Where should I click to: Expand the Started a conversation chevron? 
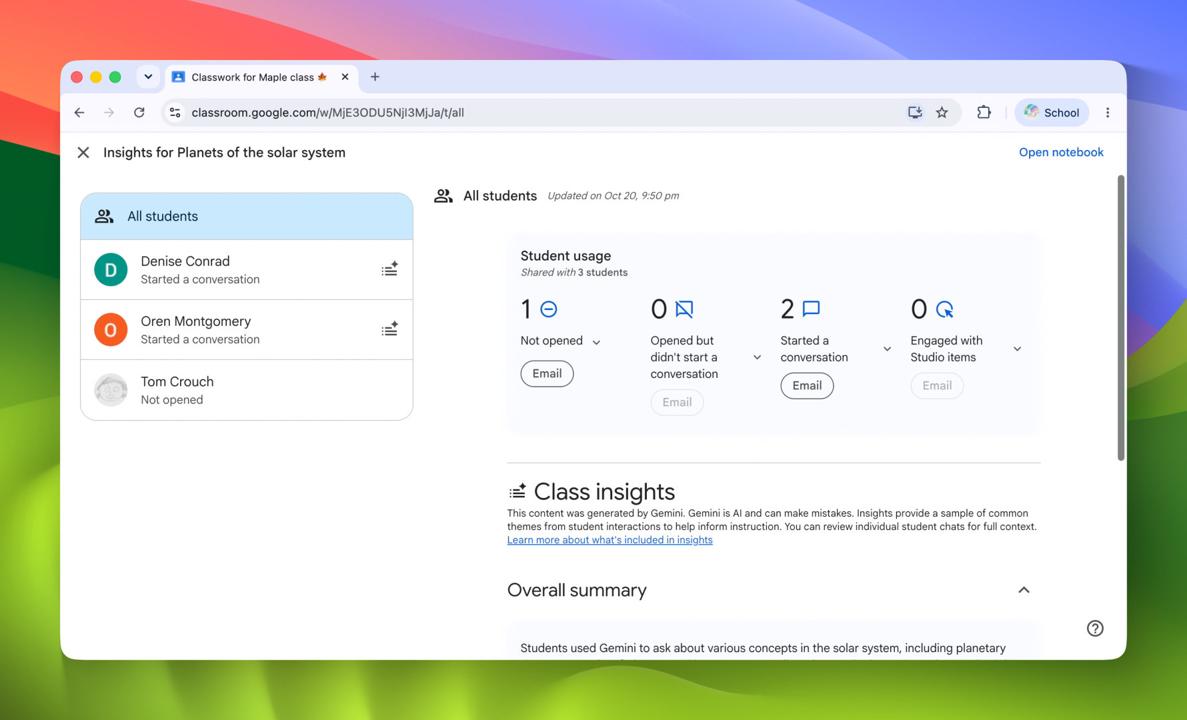(x=887, y=349)
